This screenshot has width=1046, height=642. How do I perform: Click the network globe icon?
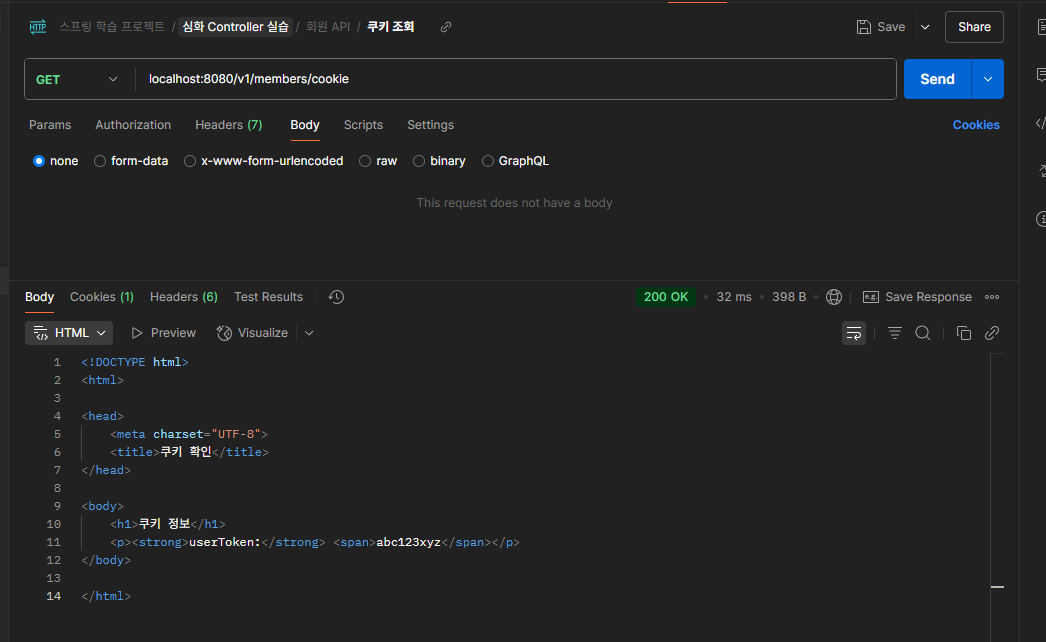click(834, 297)
